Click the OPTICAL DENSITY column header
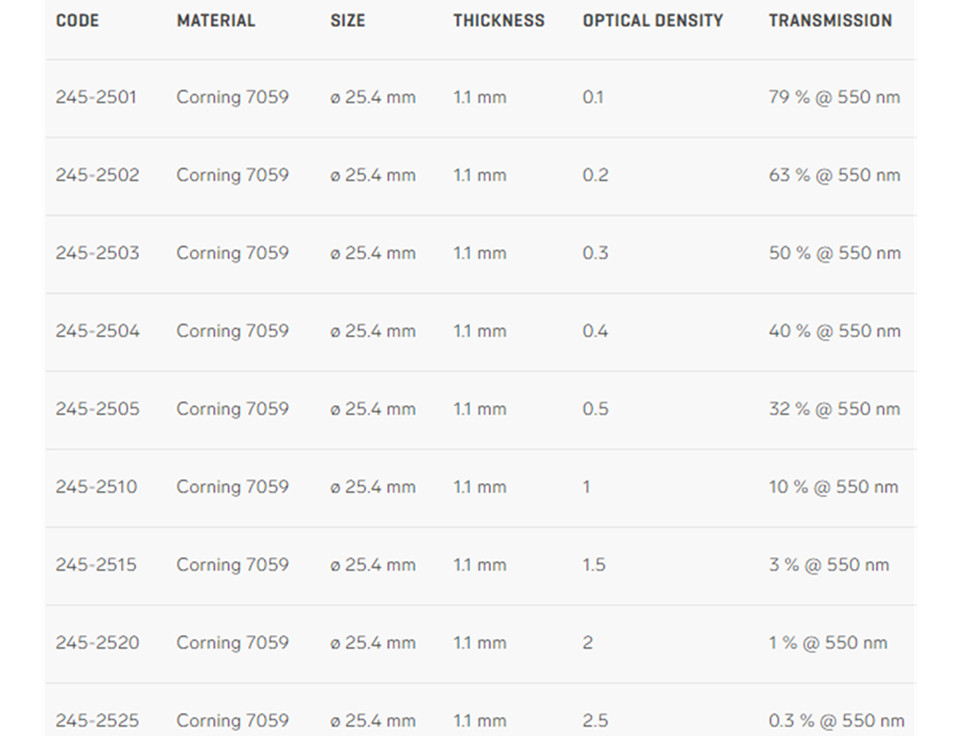Image resolution: width=960 pixels, height=736 pixels. click(653, 20)
